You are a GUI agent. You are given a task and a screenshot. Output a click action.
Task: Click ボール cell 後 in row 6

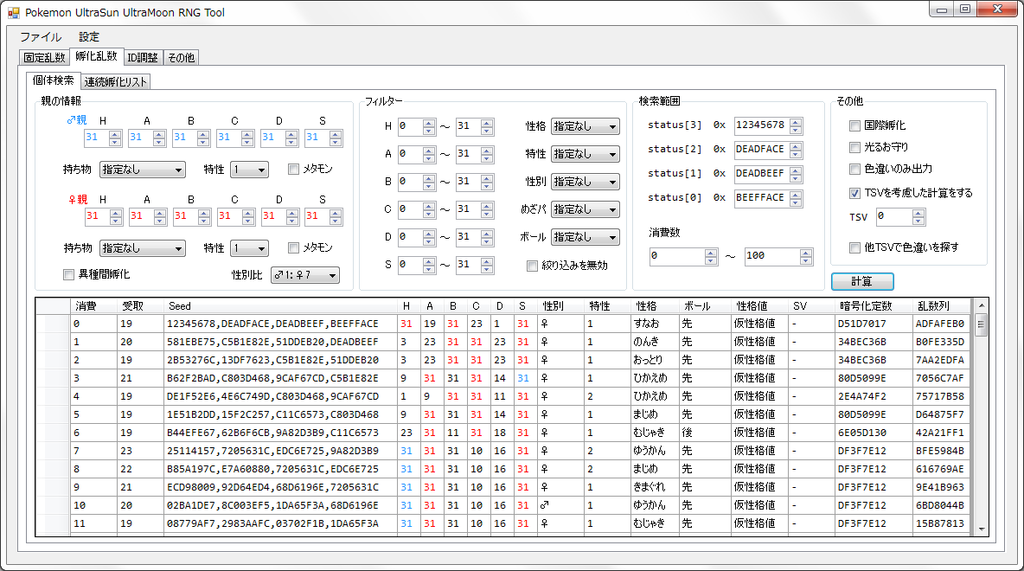tap(705, 432)
